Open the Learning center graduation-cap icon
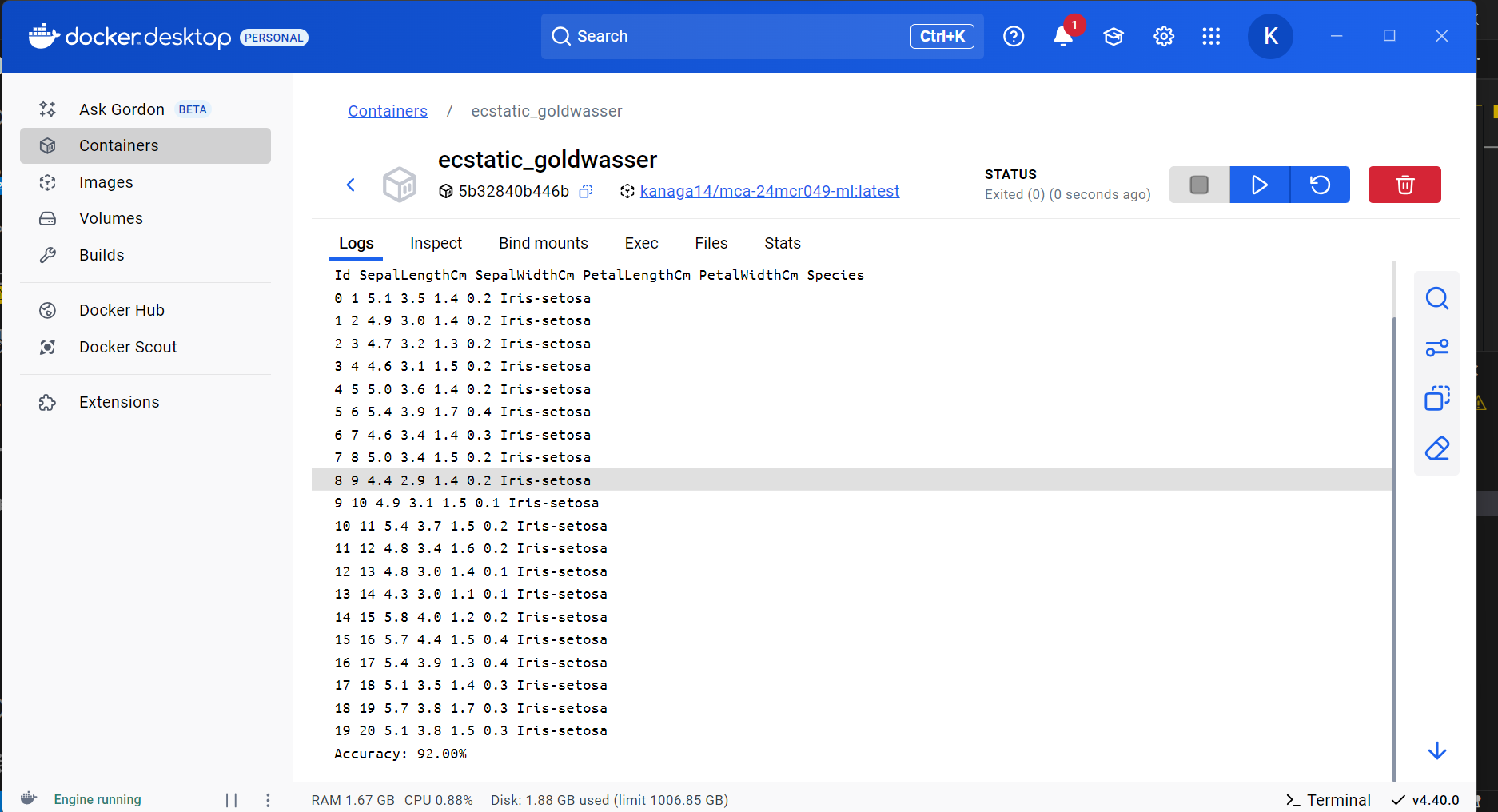This screenshot has height=812, width=1498. (1114, 36)
